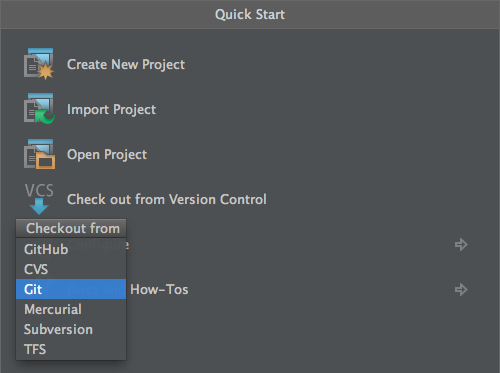
Task: Click the Create New Project icon
Action: coord(39,63)
